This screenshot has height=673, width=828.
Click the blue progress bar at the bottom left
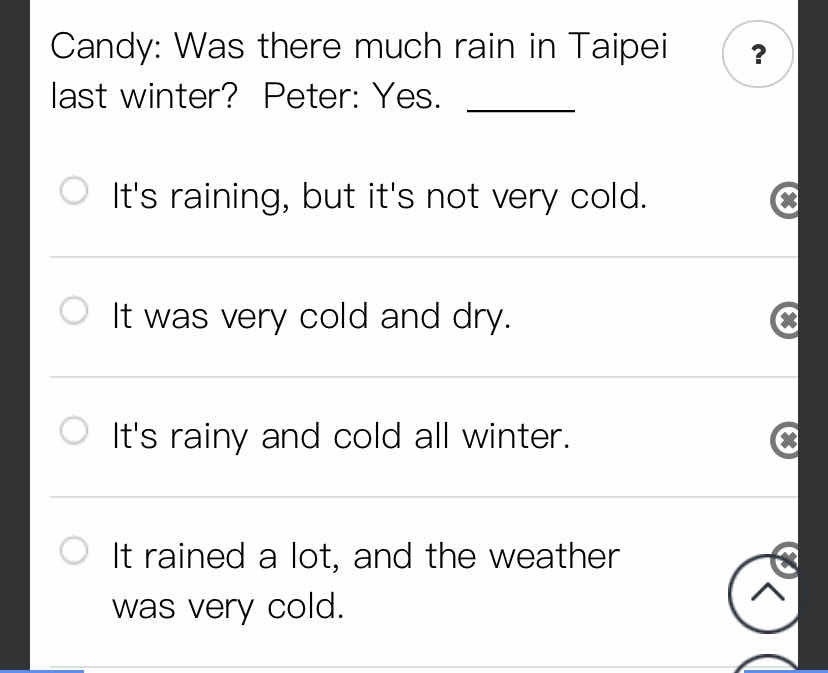click(x=42, y=671)
